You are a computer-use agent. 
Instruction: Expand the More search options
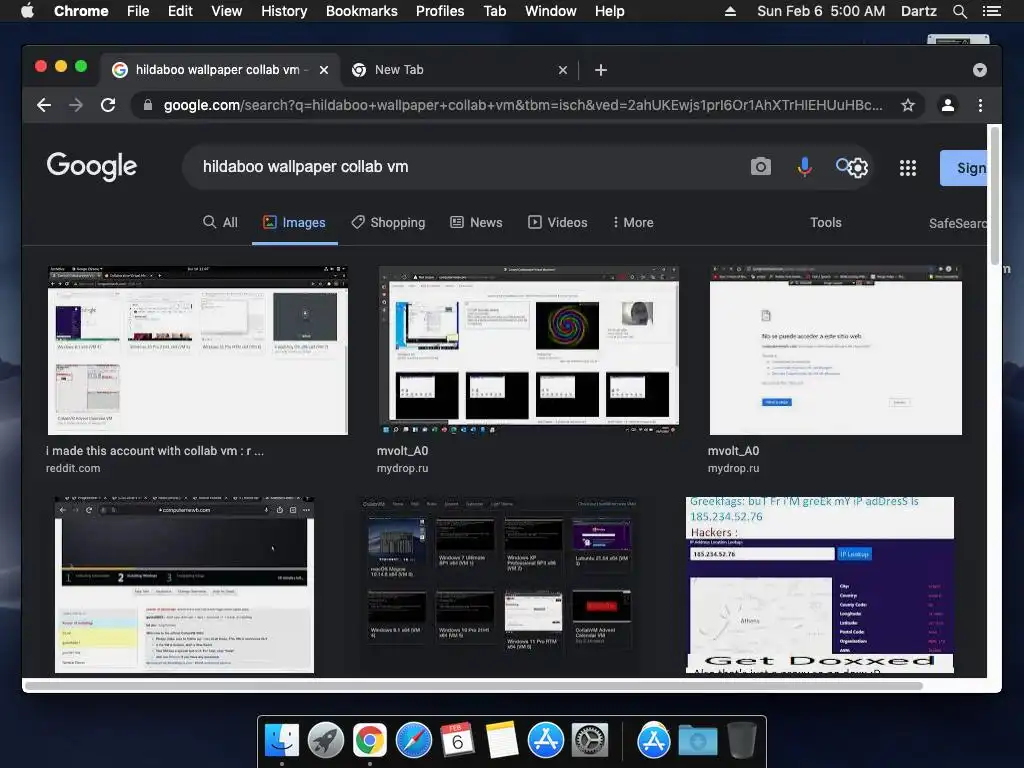[x=633, y=222]
